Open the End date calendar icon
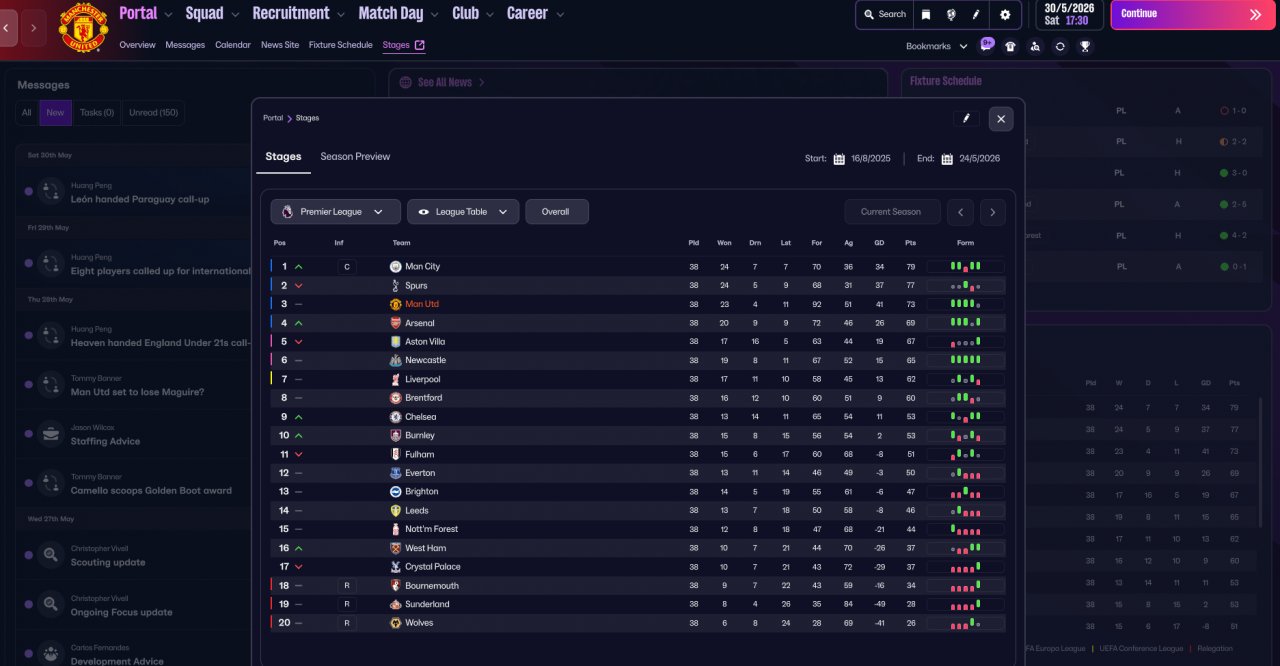This screenshot has width=1280, height=666. click(x=947, y=158)
